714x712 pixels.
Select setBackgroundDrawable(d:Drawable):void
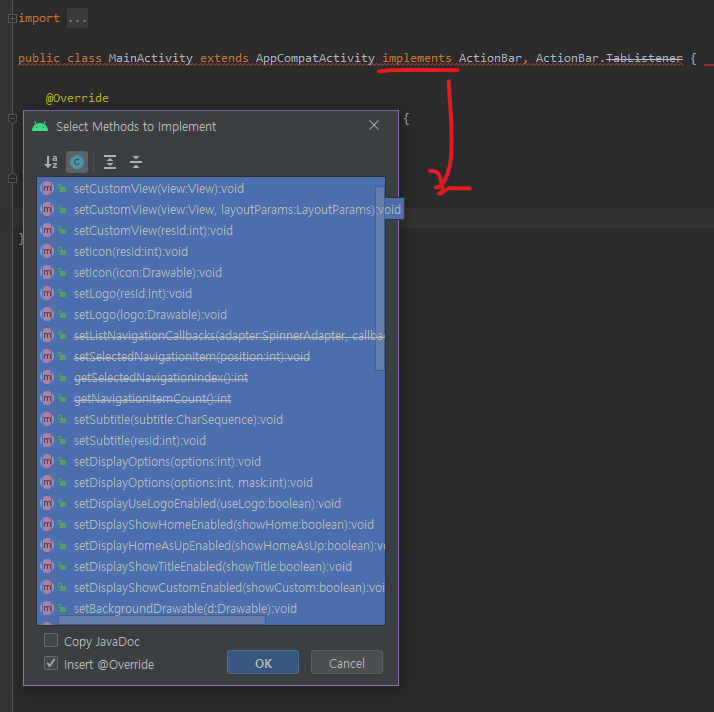click(x=211, y=608)
